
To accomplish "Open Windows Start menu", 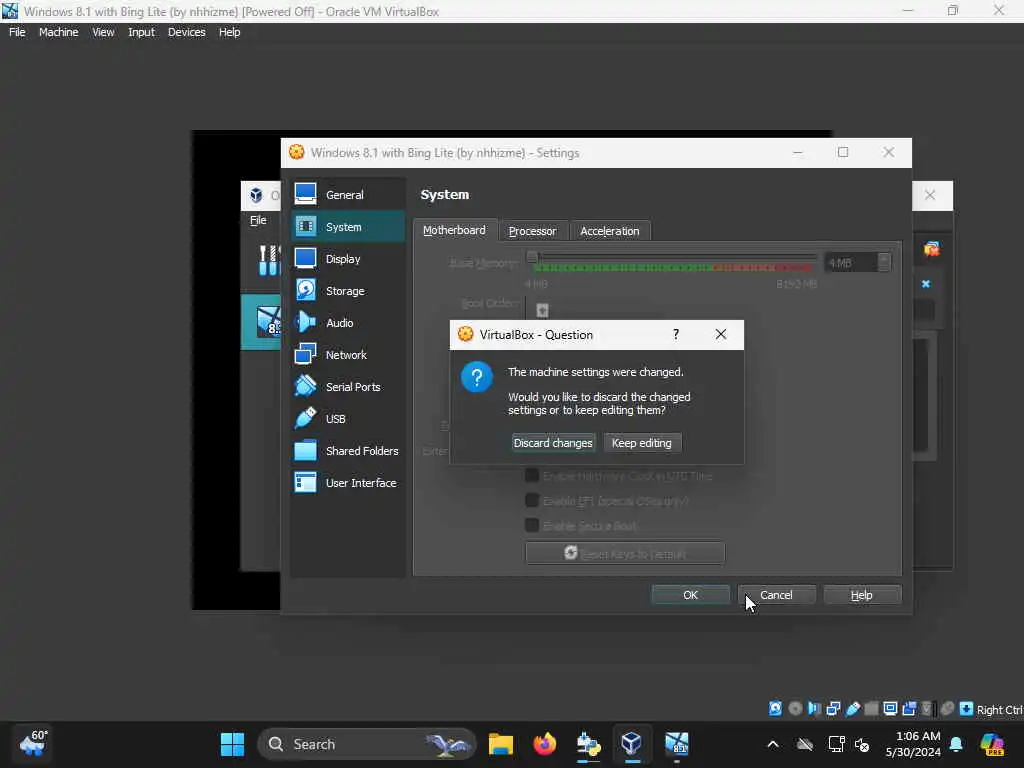I will tap(232, 744).
